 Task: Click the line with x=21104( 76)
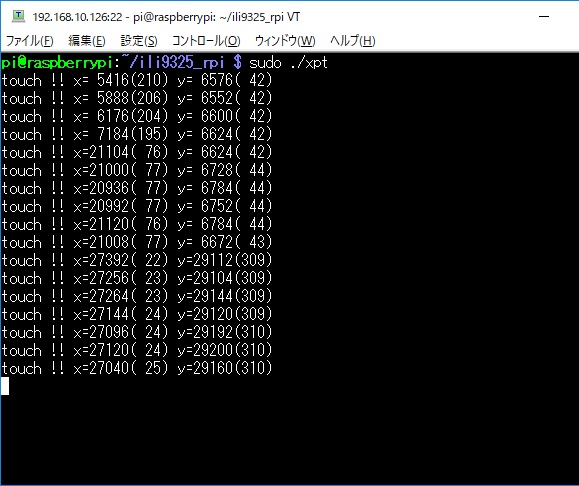pyautogui.click(x=137, y=152)
